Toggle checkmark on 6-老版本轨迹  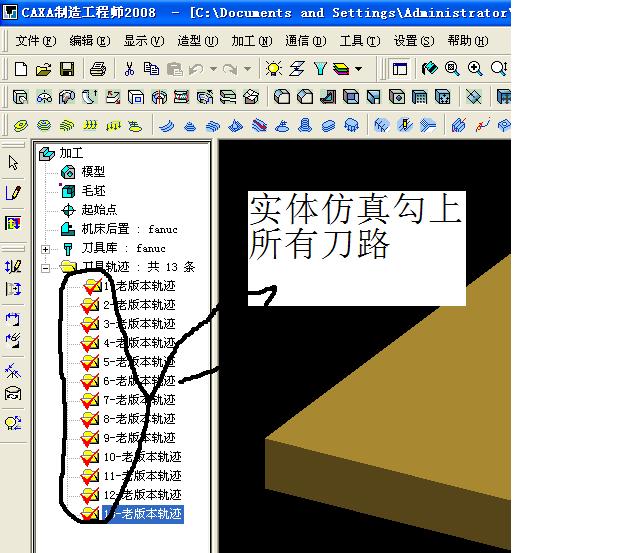pos(90,381)
